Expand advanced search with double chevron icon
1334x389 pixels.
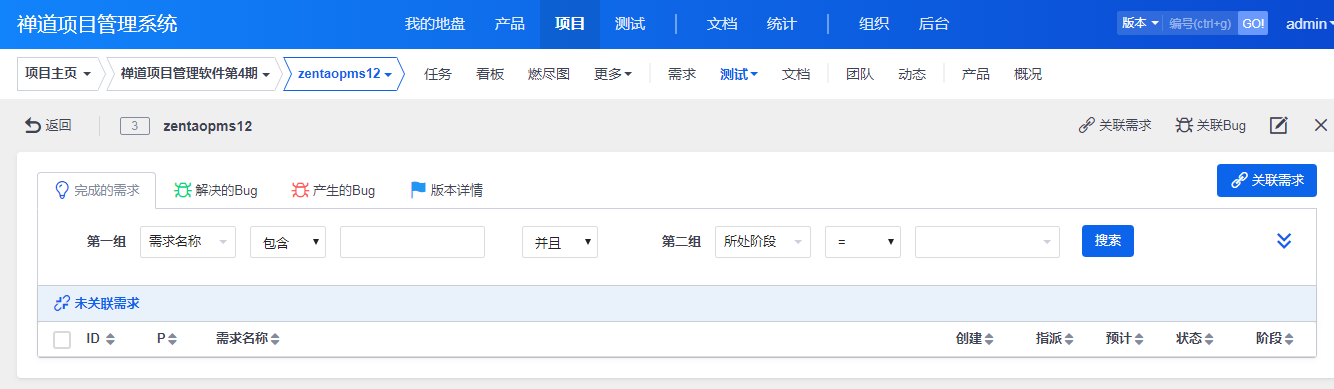pyautogui.click(x=1285, y=241)
